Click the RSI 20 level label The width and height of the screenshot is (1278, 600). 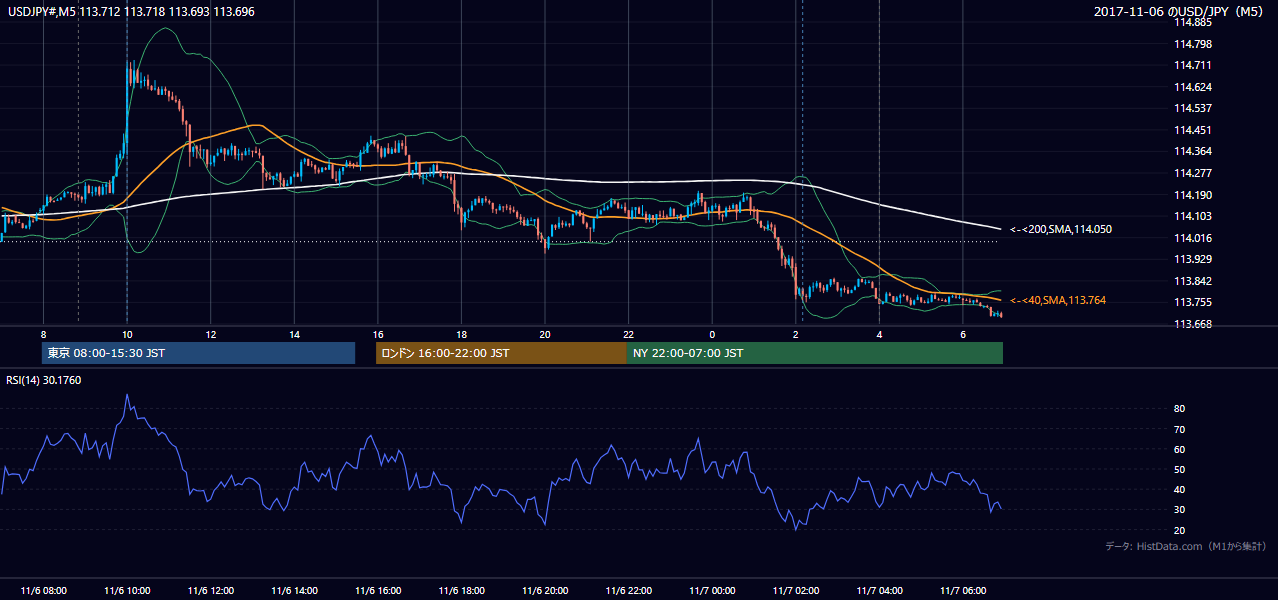click(1179, 530)
